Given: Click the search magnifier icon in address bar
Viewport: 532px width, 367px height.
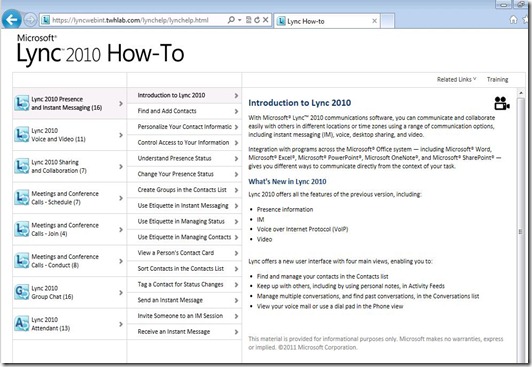Looking at the screenshot, I should 231,20.
